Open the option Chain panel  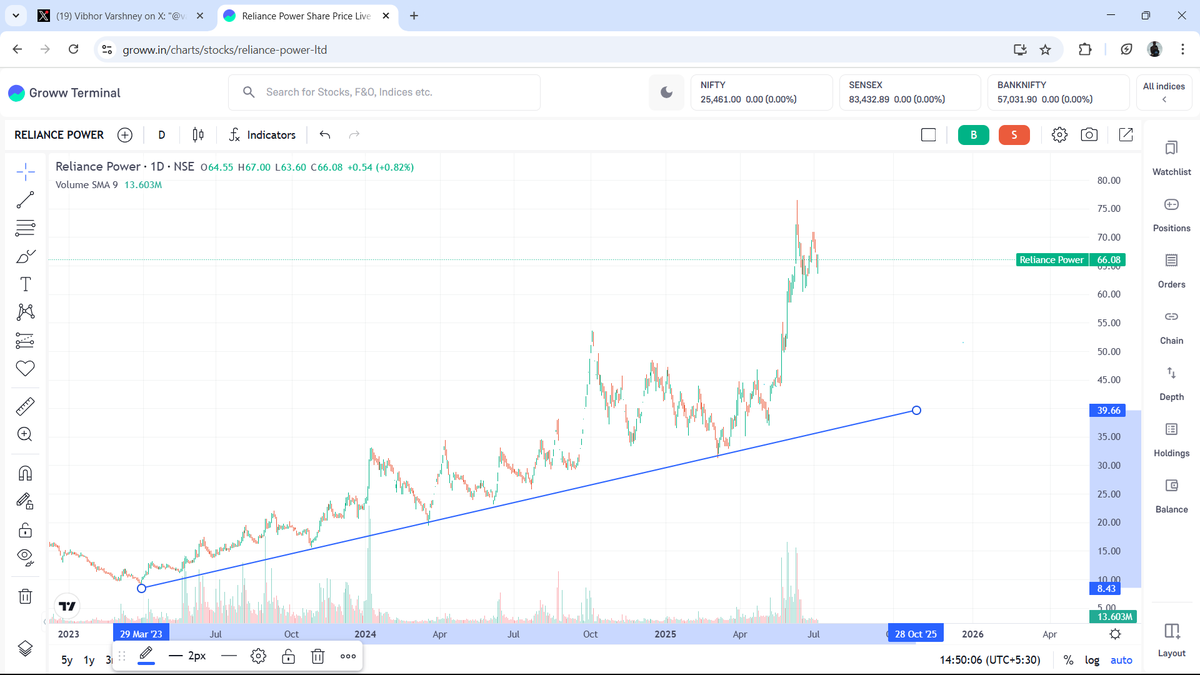point(1172,326)
